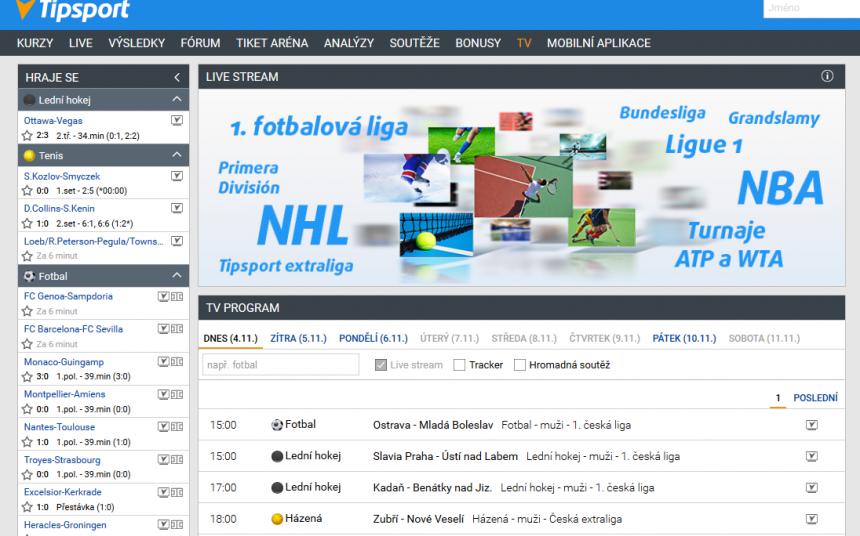This screenshot has width=860, height=536.
Task: Open the LIVE menu item
Action: pyautogui.click(x=81, y=43)
